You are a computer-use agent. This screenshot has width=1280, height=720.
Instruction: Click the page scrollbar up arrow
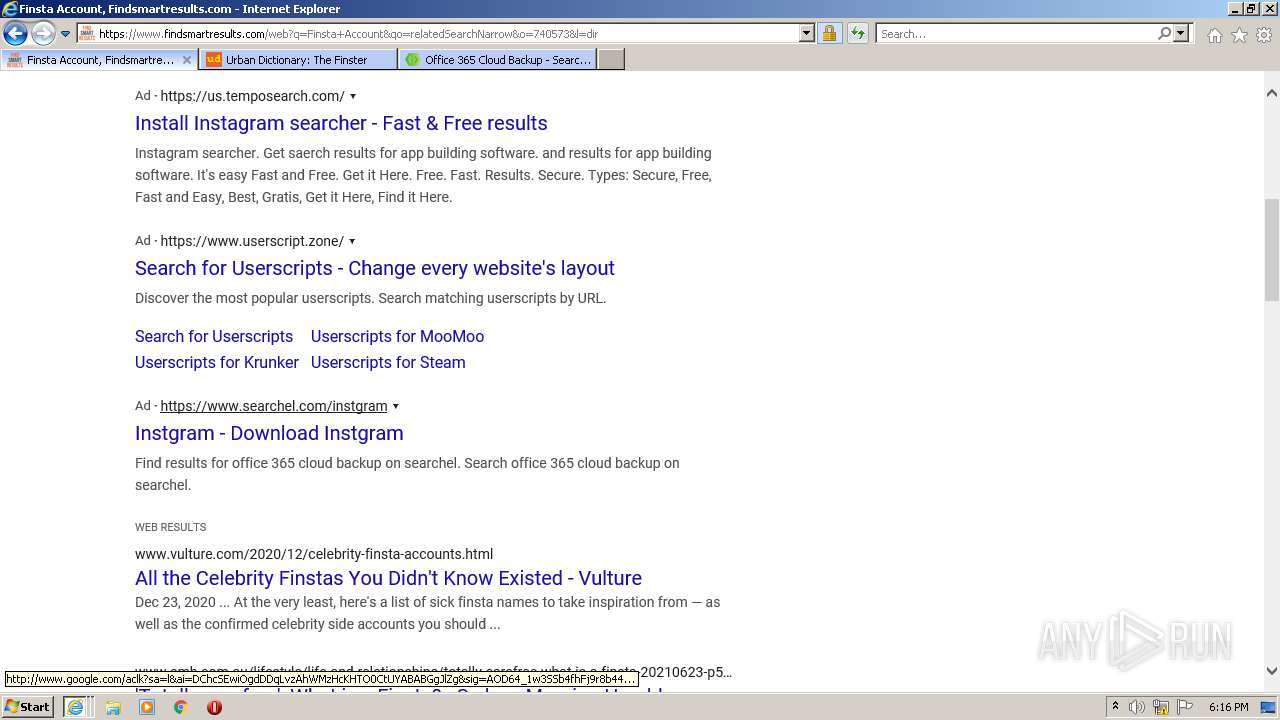point(1272,93)
